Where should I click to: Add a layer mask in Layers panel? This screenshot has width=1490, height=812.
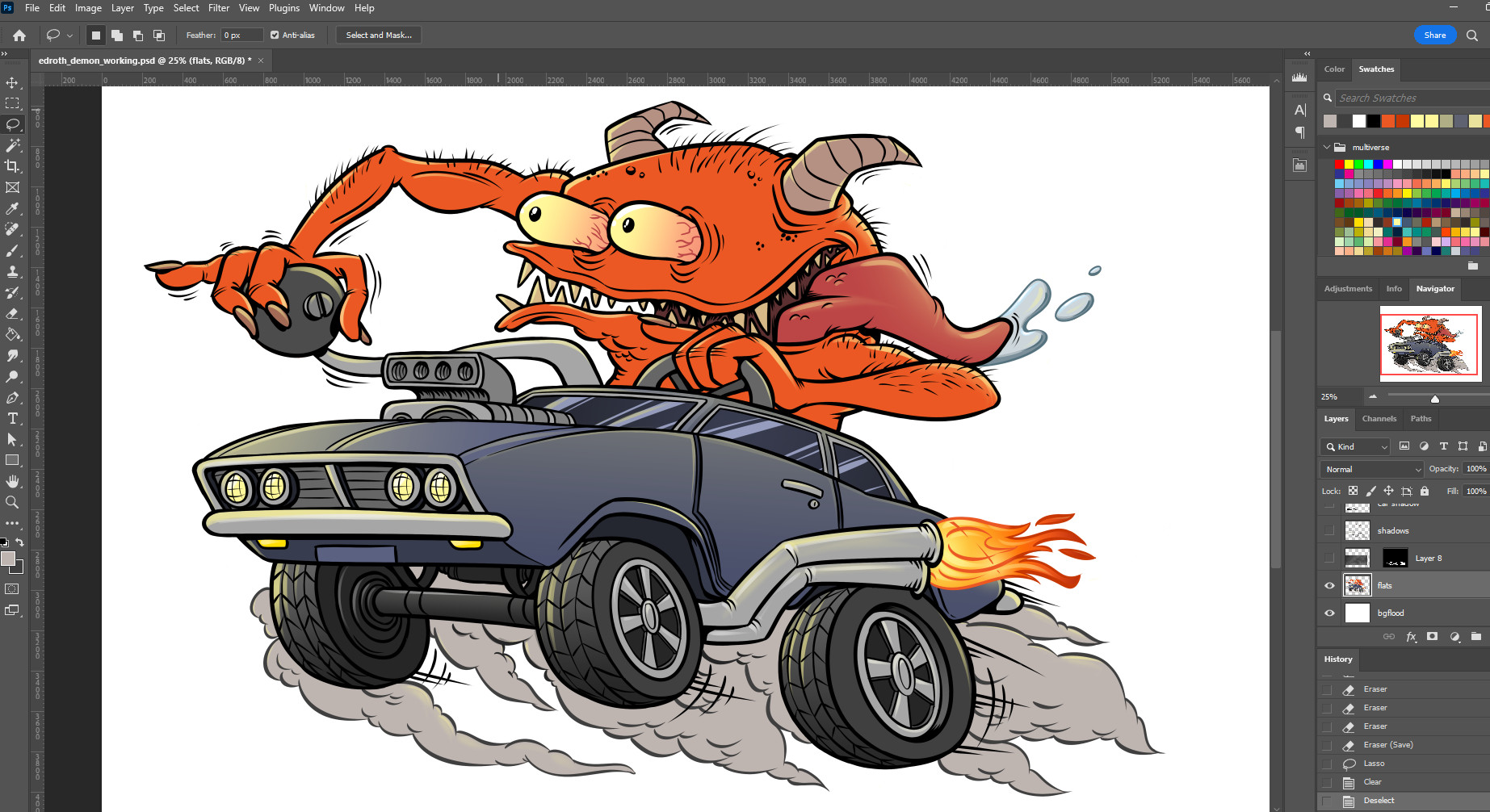point(1432,637)
